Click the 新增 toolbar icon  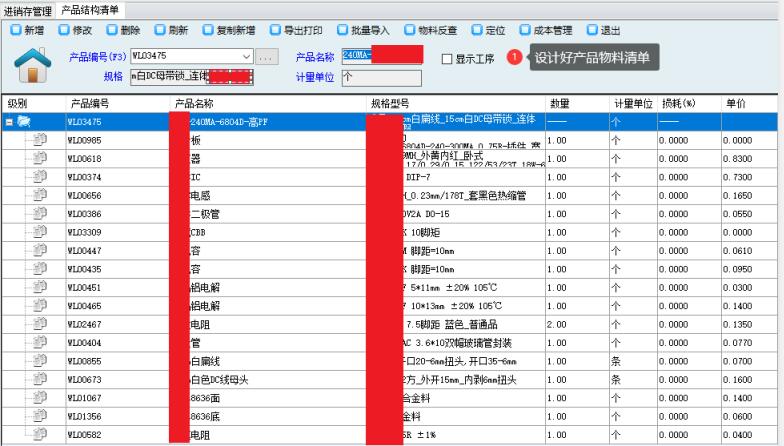click(16, 30)
